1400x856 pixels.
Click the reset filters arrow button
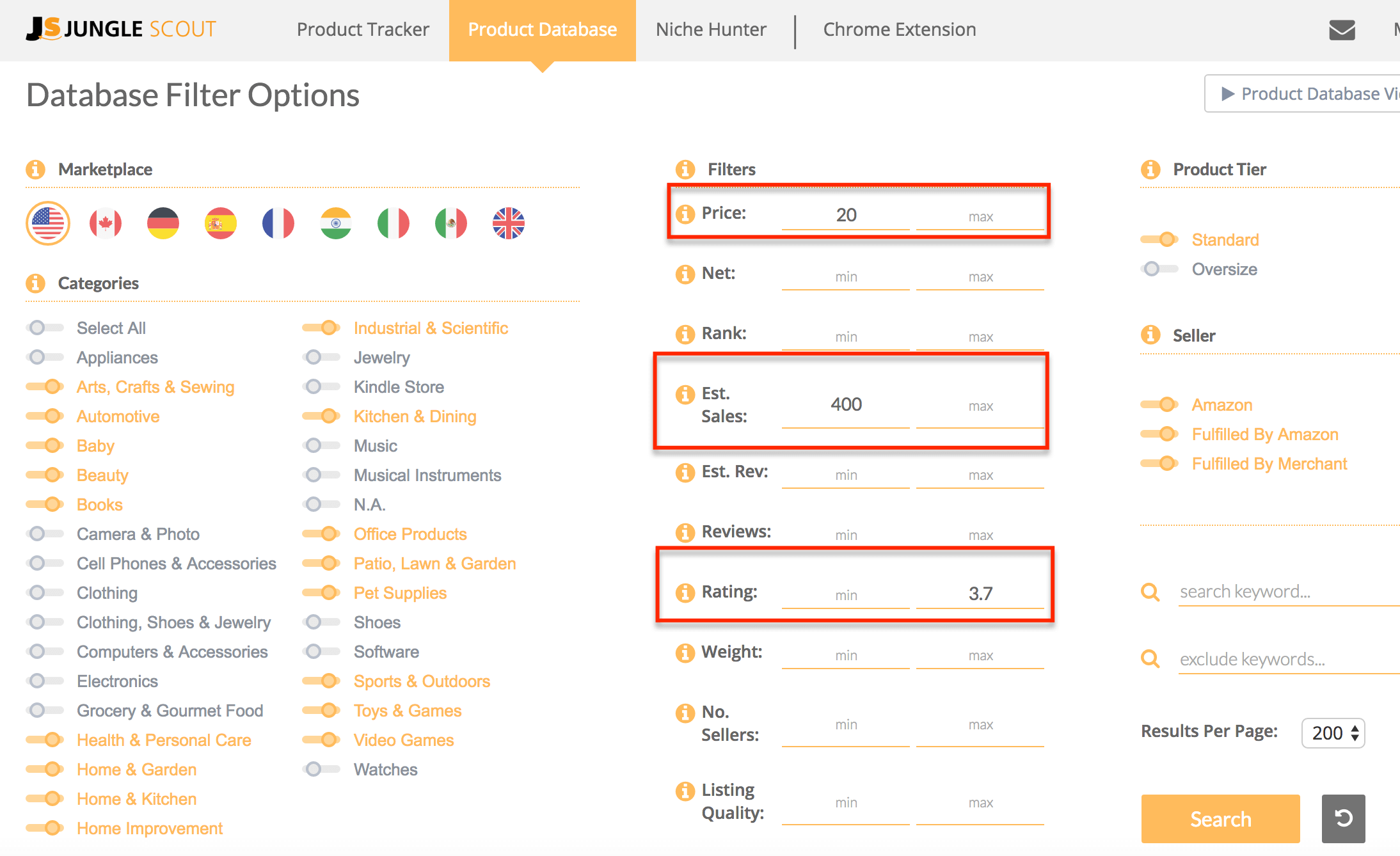tap(1343, 818)
